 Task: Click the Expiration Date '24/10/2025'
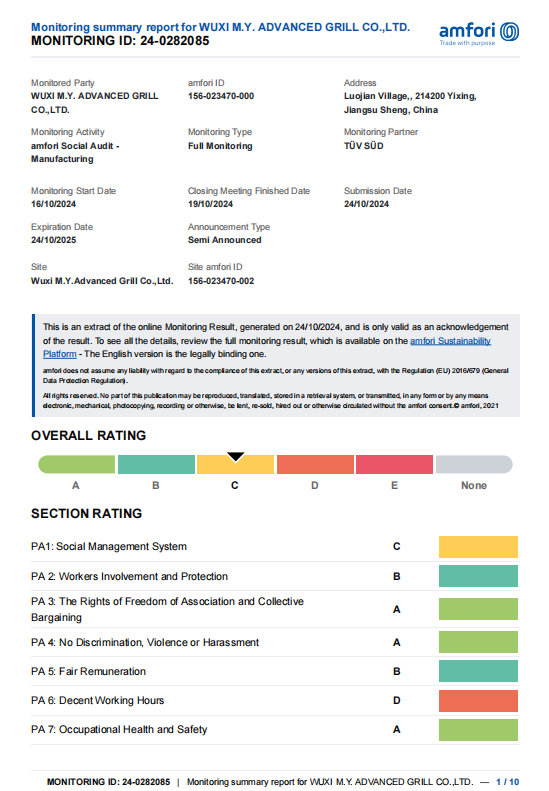click(53, 240)
